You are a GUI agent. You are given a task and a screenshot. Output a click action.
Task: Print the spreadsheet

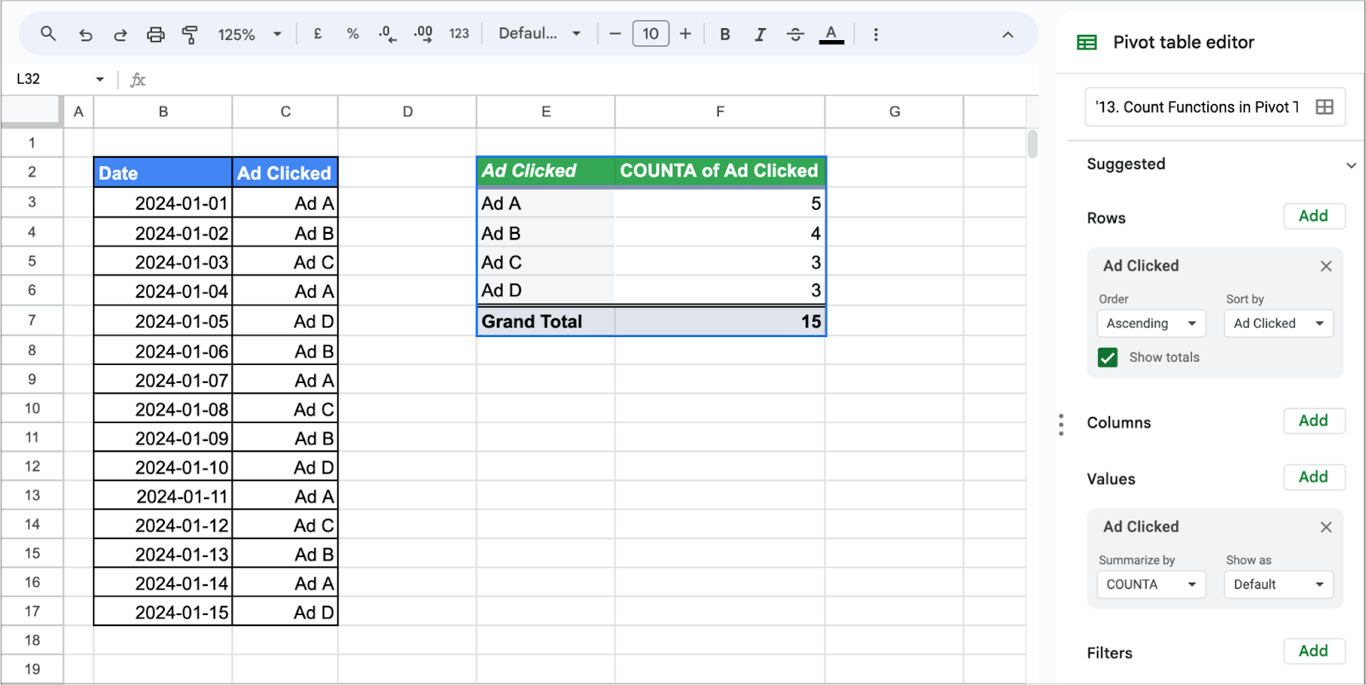(155, 34)
